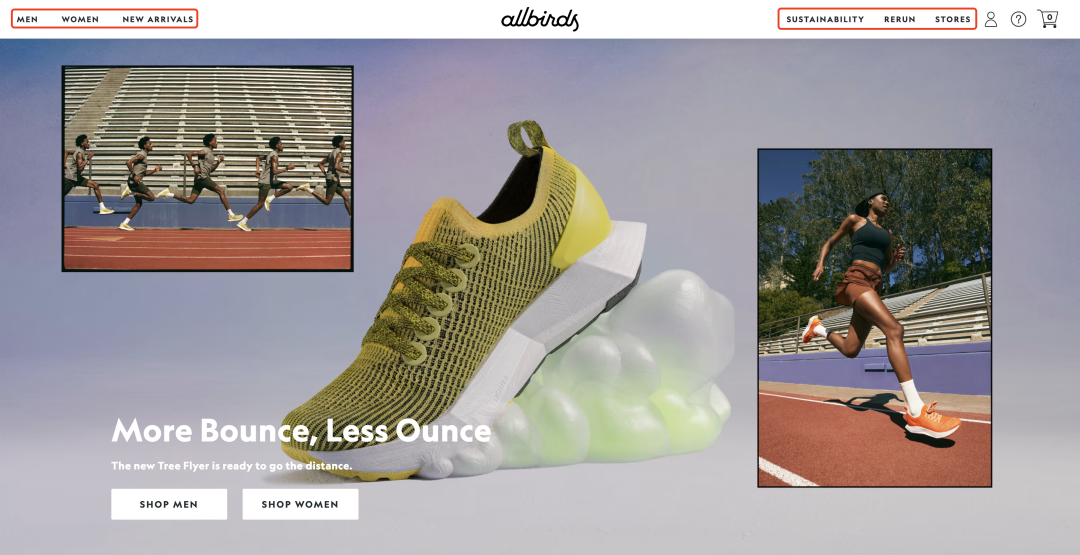Click the Shop Women button
Image resolution: width=1080 pixels, height=555 pixels.
(300, 504)
